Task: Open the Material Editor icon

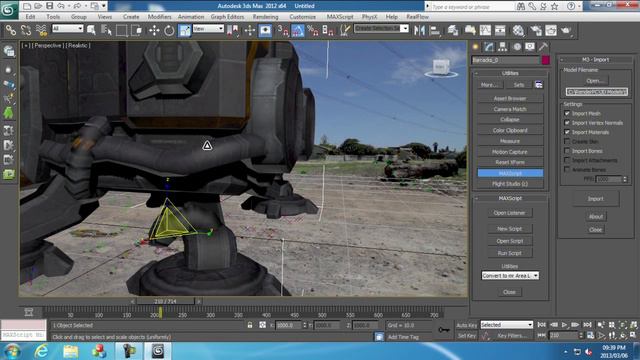Action: click(x=518, y=30)
